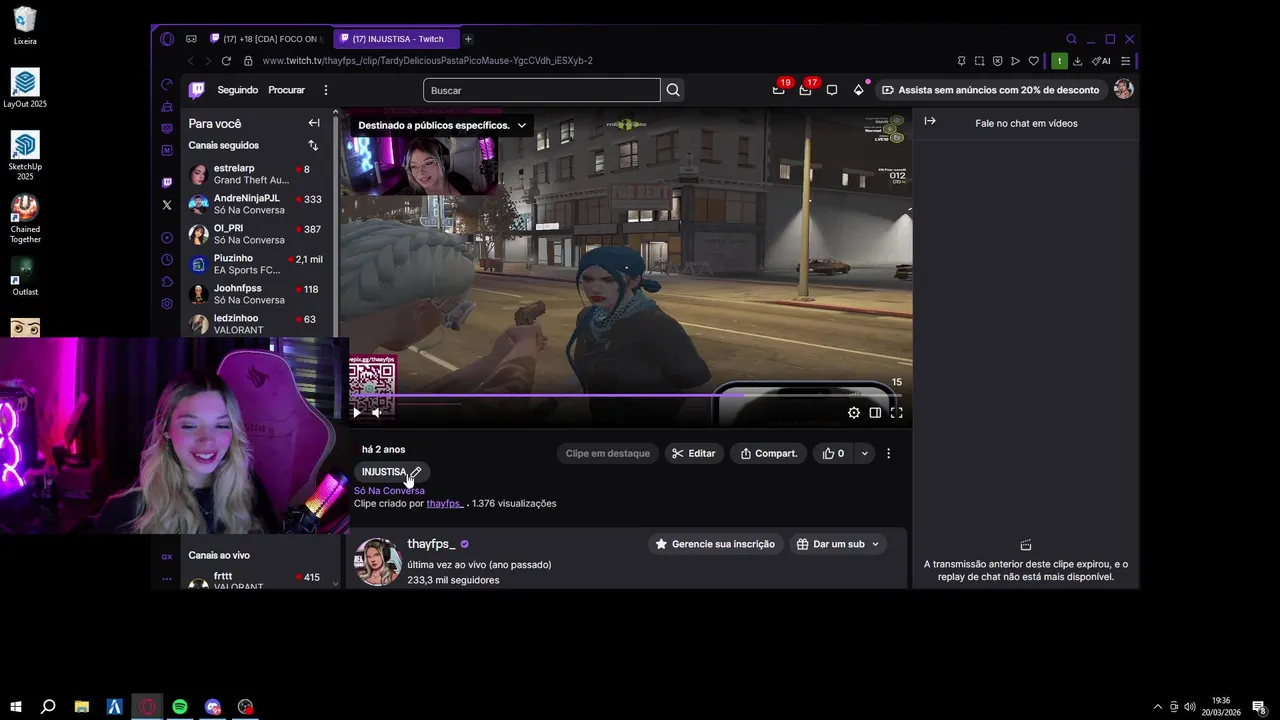Screen dimensions: 1280x720
Task: Open Spotify from the taskbar
Action: 180,707
